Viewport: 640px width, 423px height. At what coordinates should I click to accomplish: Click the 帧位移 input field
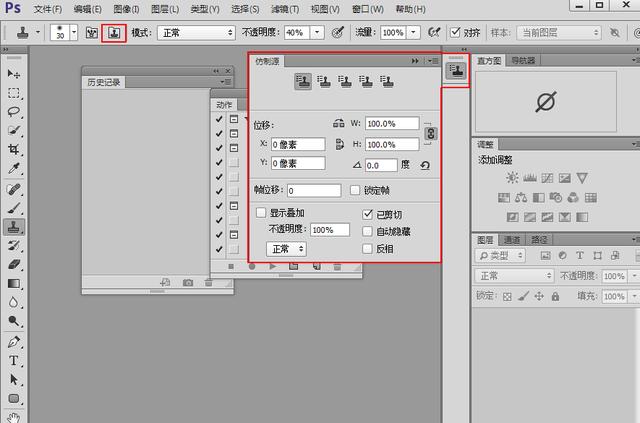pyautogui.click(x=314, y=190)
